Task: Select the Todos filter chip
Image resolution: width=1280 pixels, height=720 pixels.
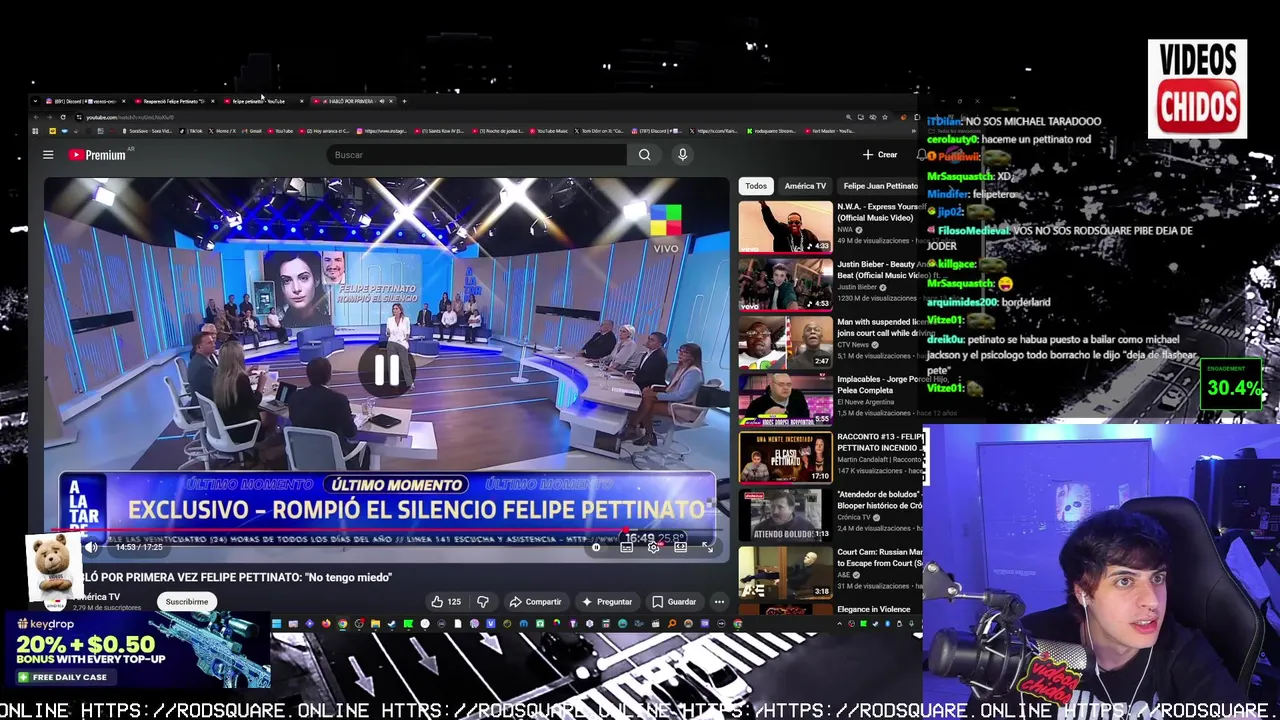Action: (756, 186)
